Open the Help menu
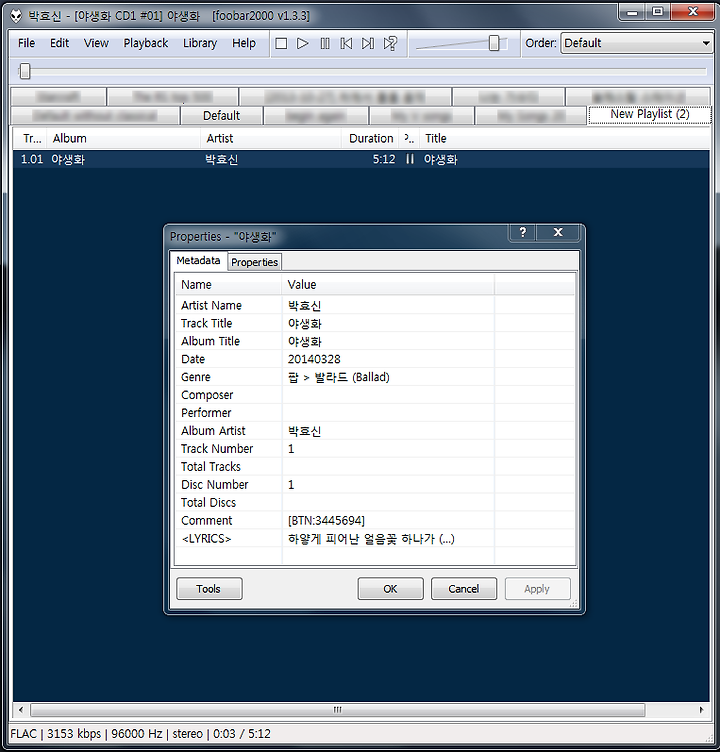720x752 pixels. [x=244, y=43]
